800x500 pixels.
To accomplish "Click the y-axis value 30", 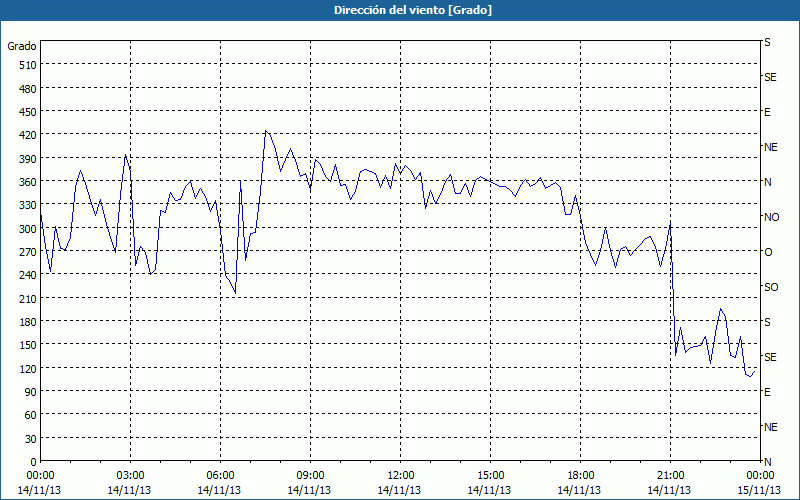I will pos(30,439).
